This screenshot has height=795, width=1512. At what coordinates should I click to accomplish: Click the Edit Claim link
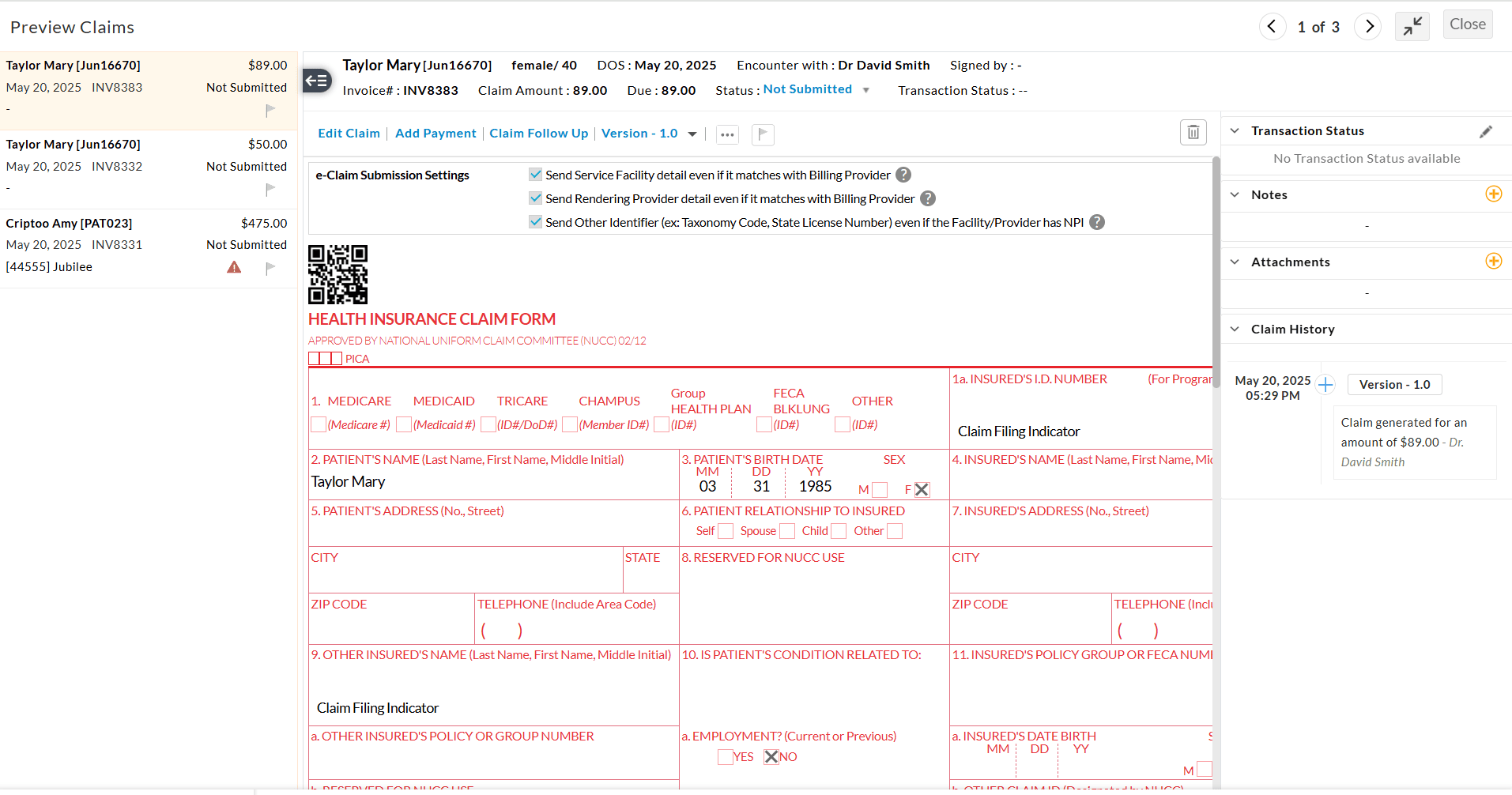pos(349,134)
